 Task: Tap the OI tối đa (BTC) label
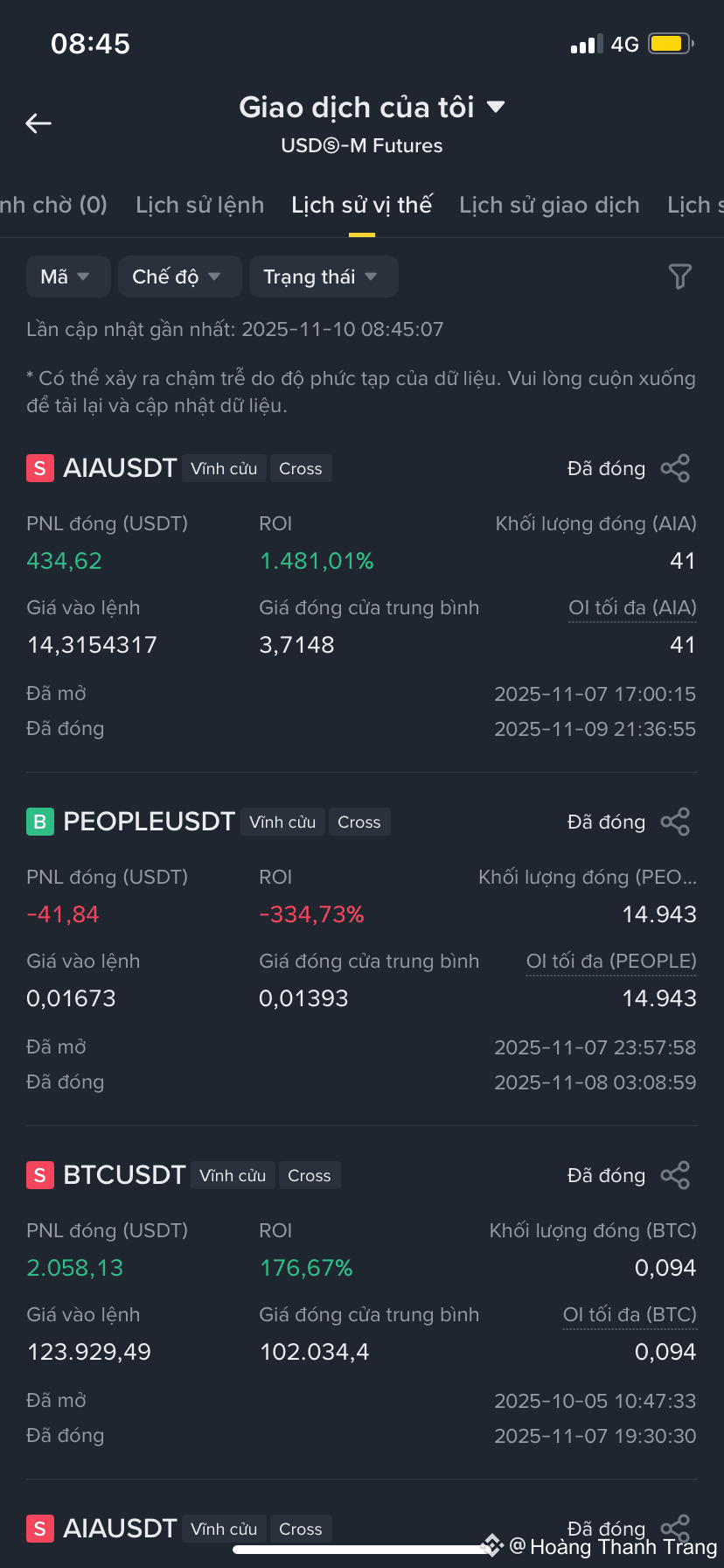click(x=630, y=1315)
